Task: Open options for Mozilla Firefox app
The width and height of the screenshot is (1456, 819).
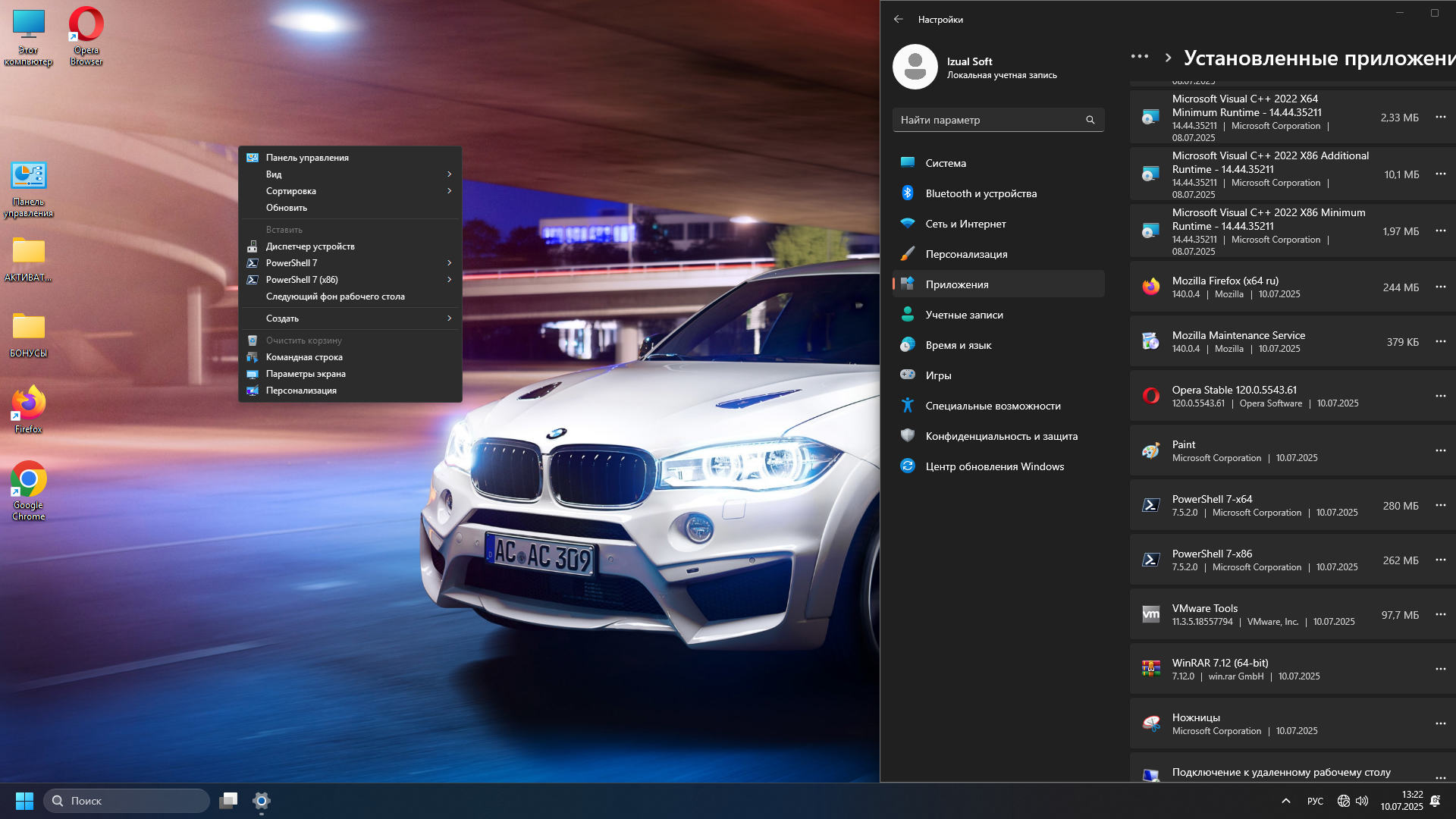Action: pyautogui.click(x=1440, y=287)
